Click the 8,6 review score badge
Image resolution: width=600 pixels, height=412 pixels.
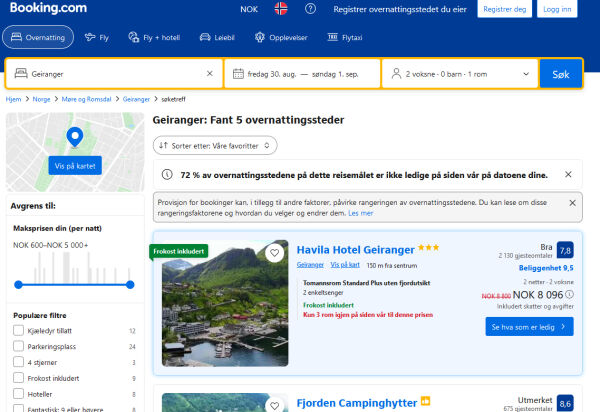pos(565,403)
